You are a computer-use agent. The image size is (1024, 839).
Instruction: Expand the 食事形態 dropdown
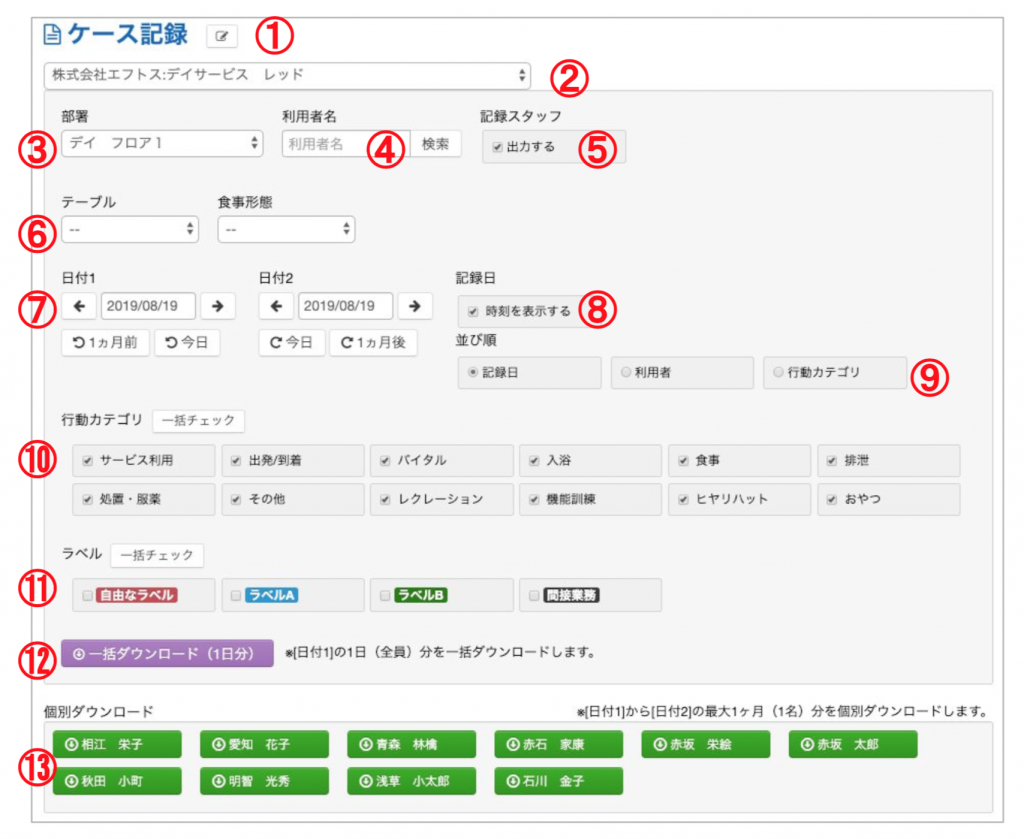[286, 230]
